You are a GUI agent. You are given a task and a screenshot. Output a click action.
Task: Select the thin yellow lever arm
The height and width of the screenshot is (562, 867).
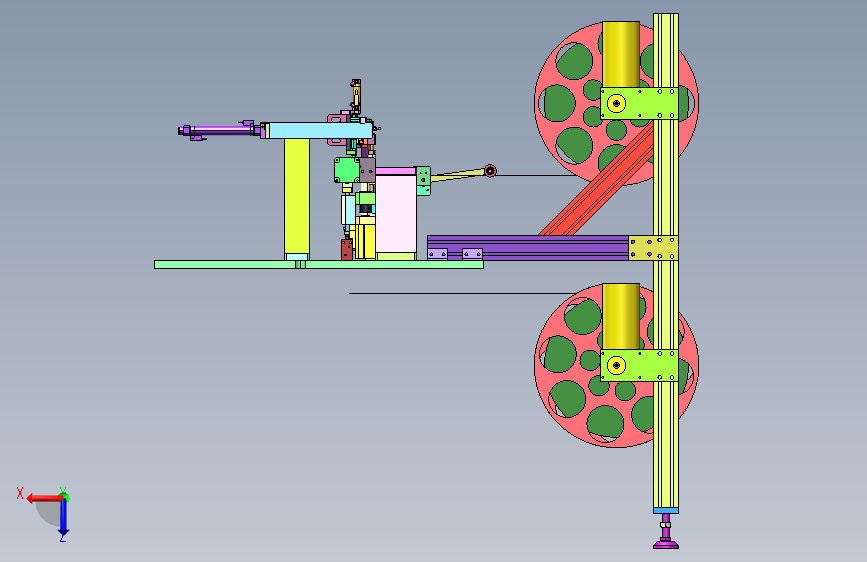pos(457,175)
